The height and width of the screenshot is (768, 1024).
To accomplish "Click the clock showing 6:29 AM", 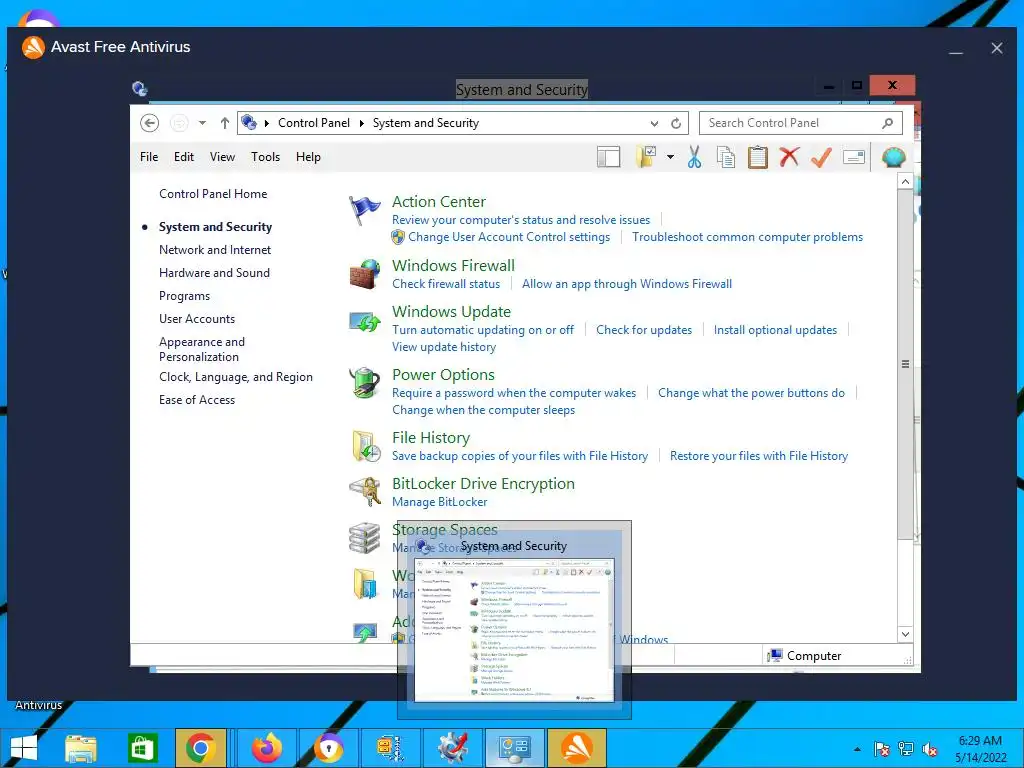I will coord(980,741).
